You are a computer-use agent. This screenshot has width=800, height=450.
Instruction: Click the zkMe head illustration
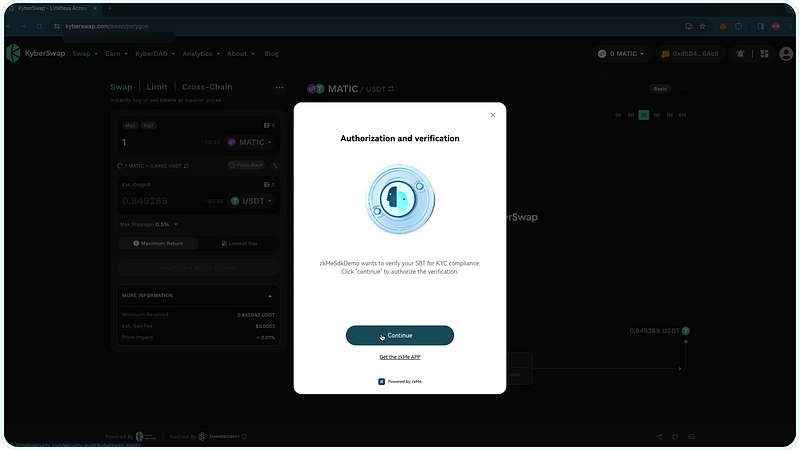400,199
